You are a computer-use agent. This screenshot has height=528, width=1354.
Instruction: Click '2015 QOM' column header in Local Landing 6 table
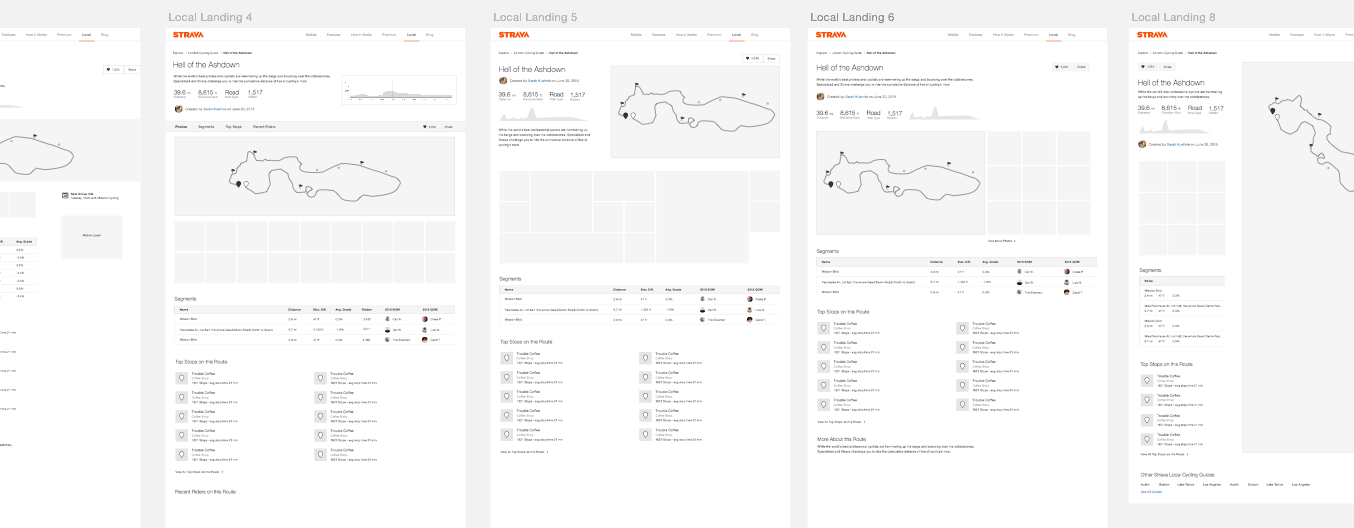1072,261
